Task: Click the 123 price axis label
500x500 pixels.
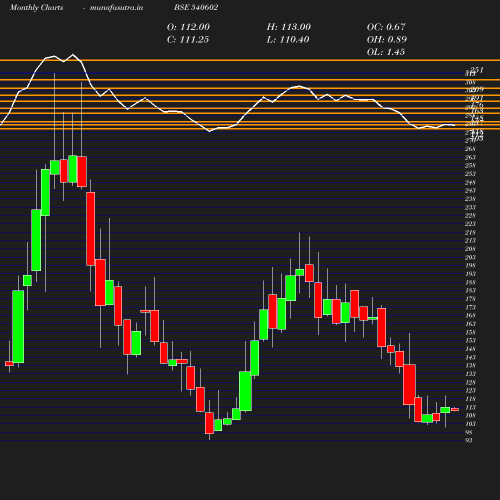Action: (x=470, y=390)
